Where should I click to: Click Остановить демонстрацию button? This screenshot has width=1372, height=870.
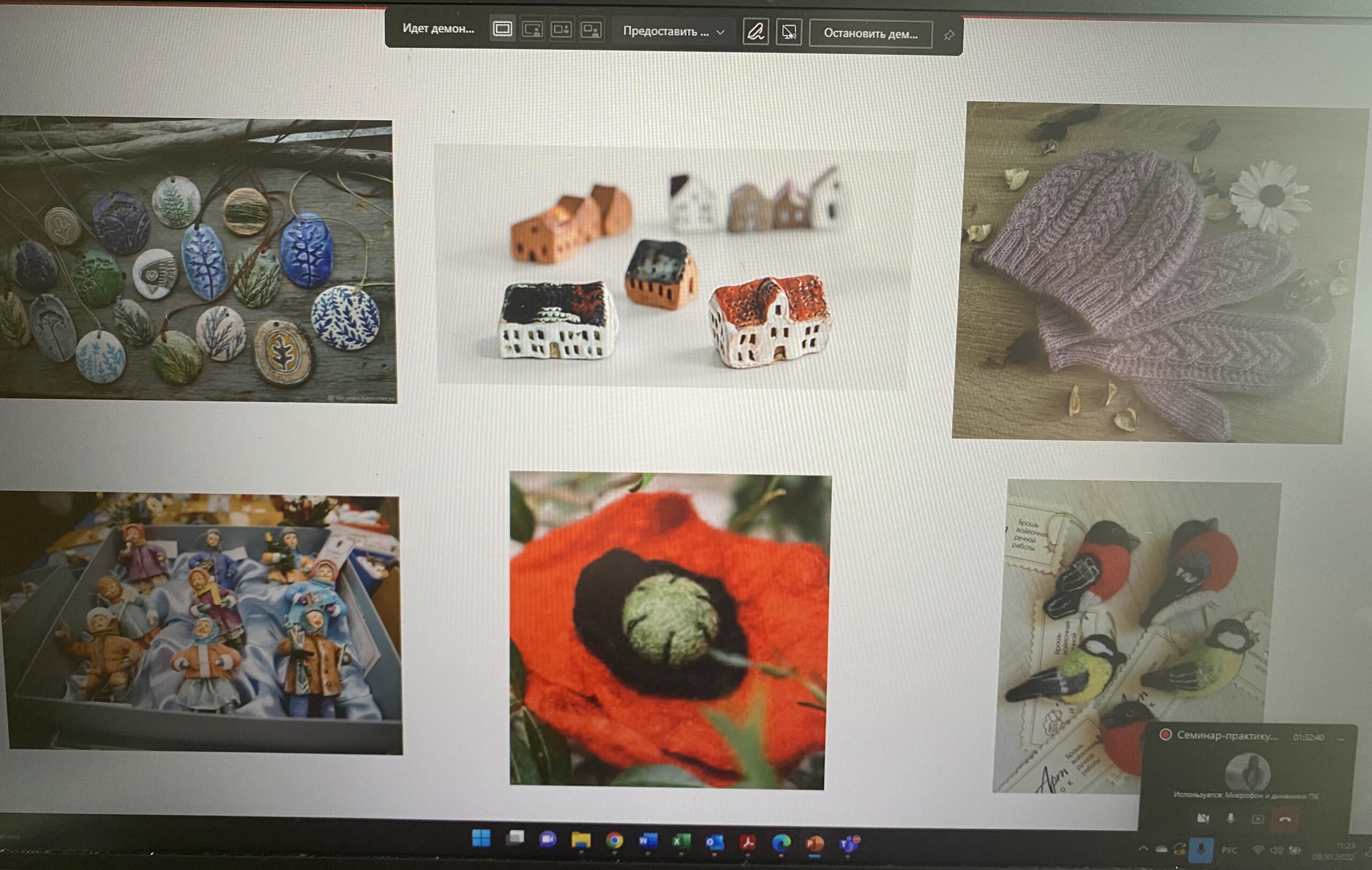coord(870,34)
